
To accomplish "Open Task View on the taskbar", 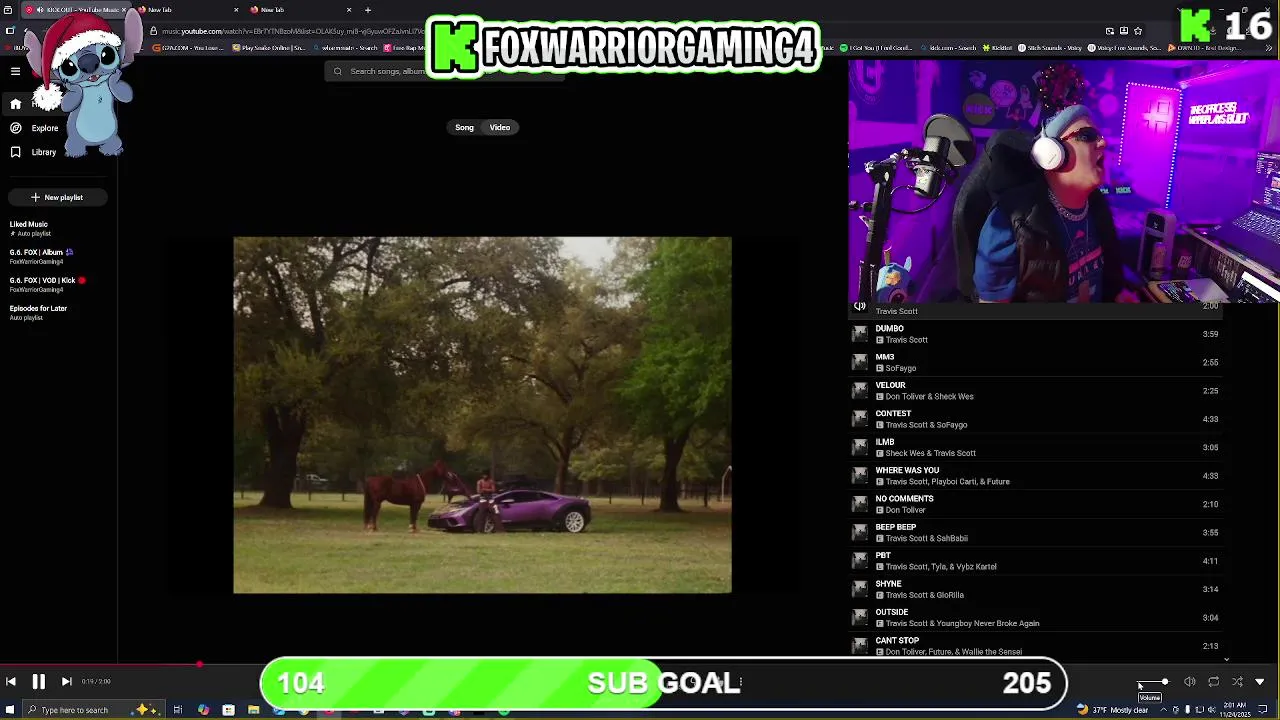I will pos(178,710).
